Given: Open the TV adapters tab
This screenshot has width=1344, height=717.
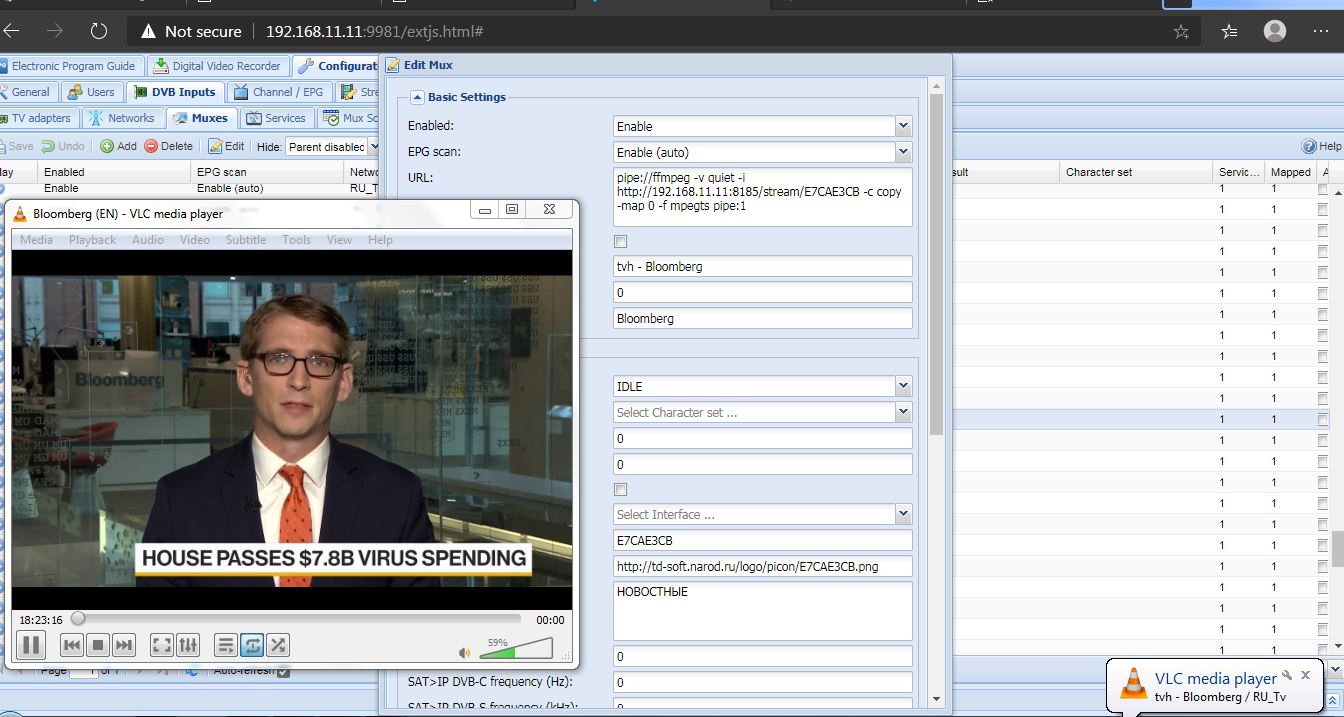Looking at the screenshot, I should [x=37, y=118].
